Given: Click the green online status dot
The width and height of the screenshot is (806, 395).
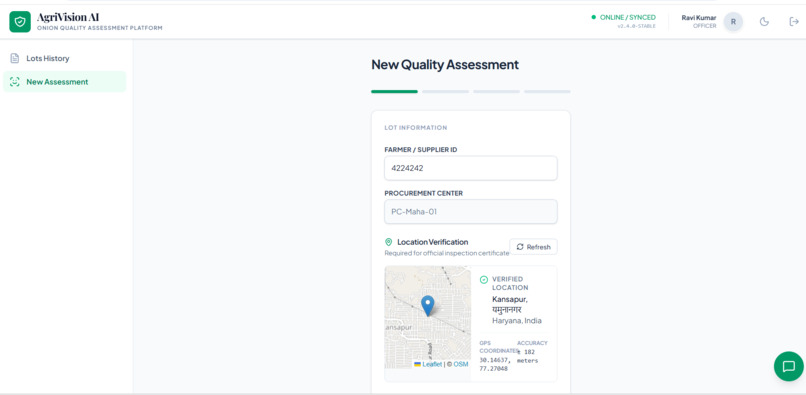Looking at the screenshot, I should (594, 17).
